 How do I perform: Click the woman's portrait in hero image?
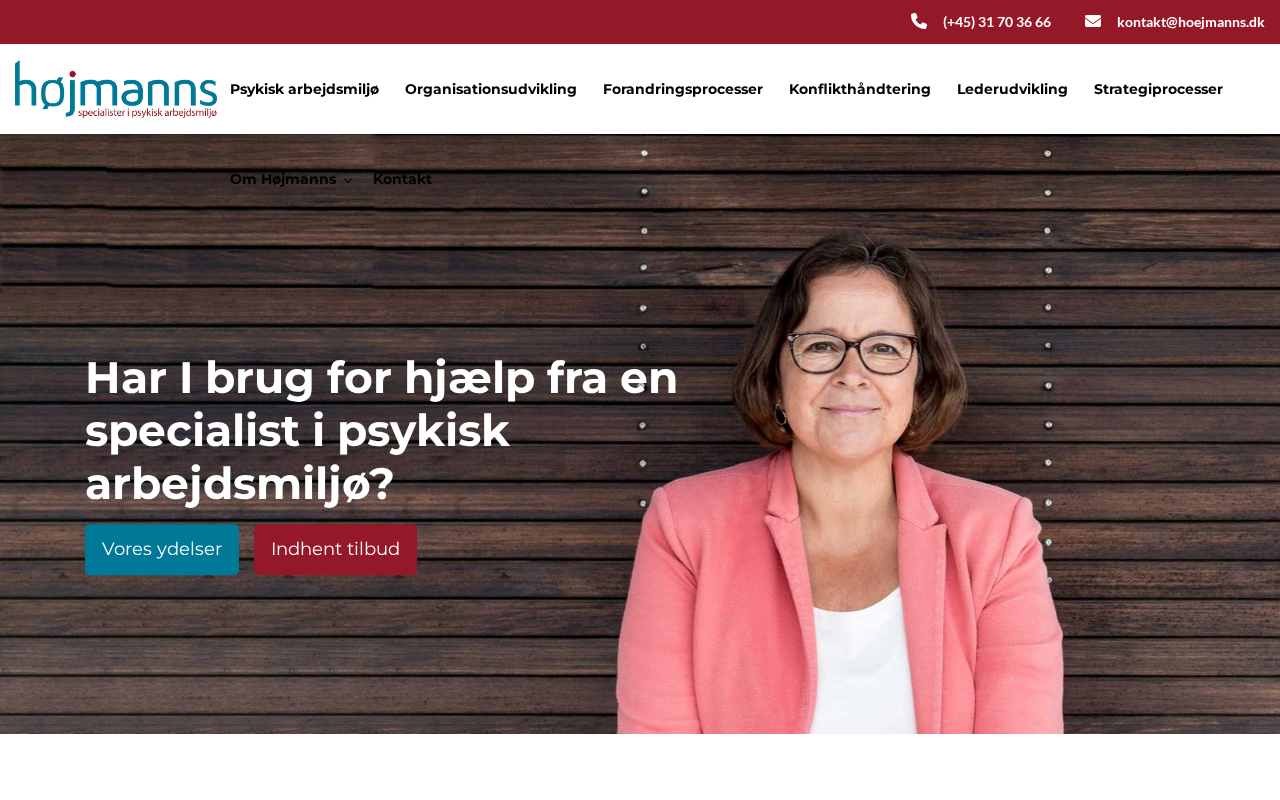(x=840, y=482)
